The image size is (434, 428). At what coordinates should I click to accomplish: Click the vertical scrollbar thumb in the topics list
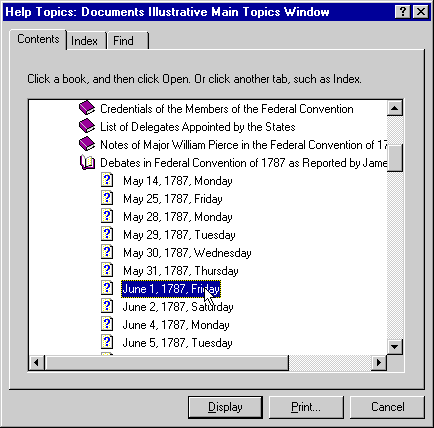tap(395, 158)
